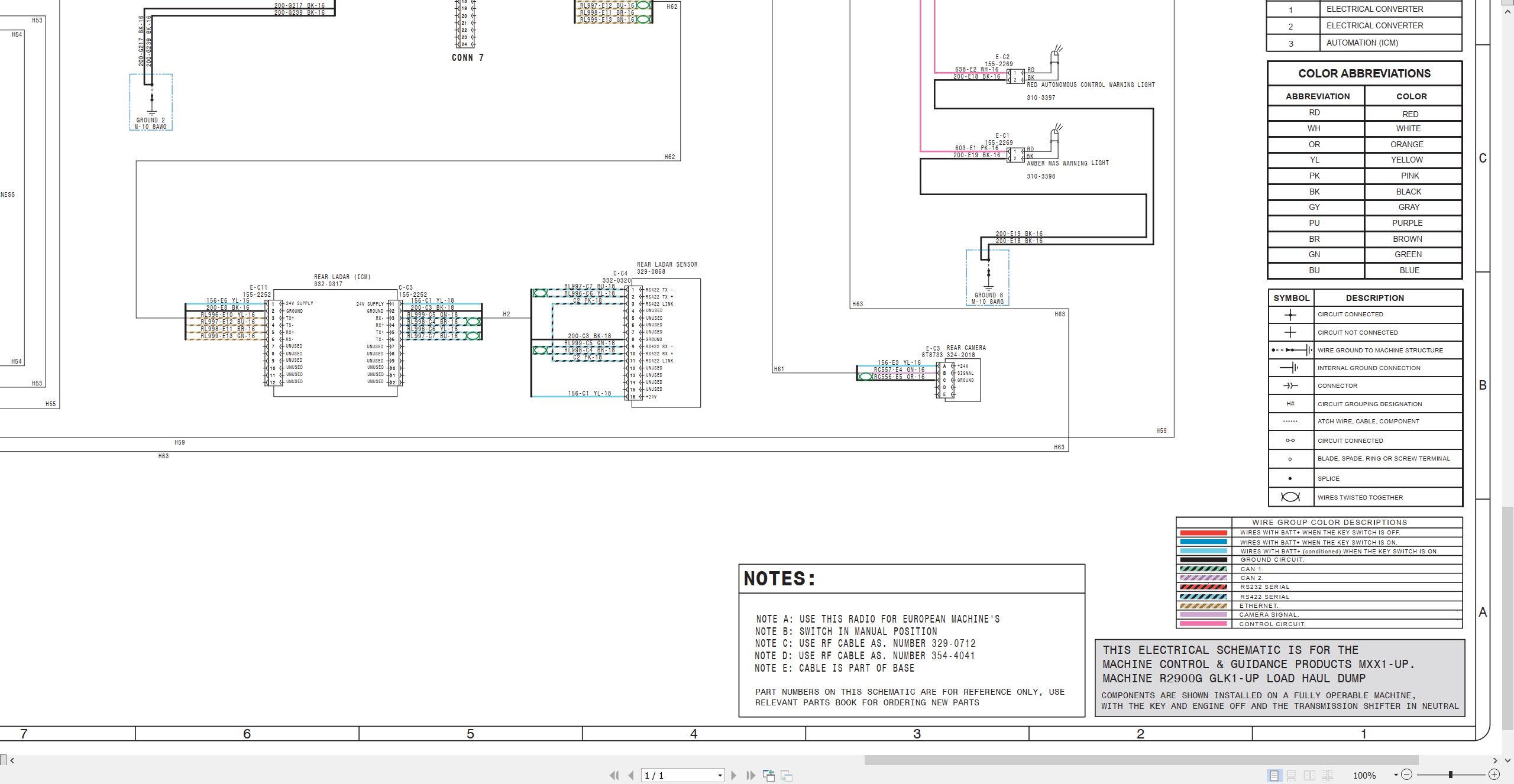The image size is (1514, 784).
Task: Click the horizontal scrollbar thumb
Action: point(1141,760)
